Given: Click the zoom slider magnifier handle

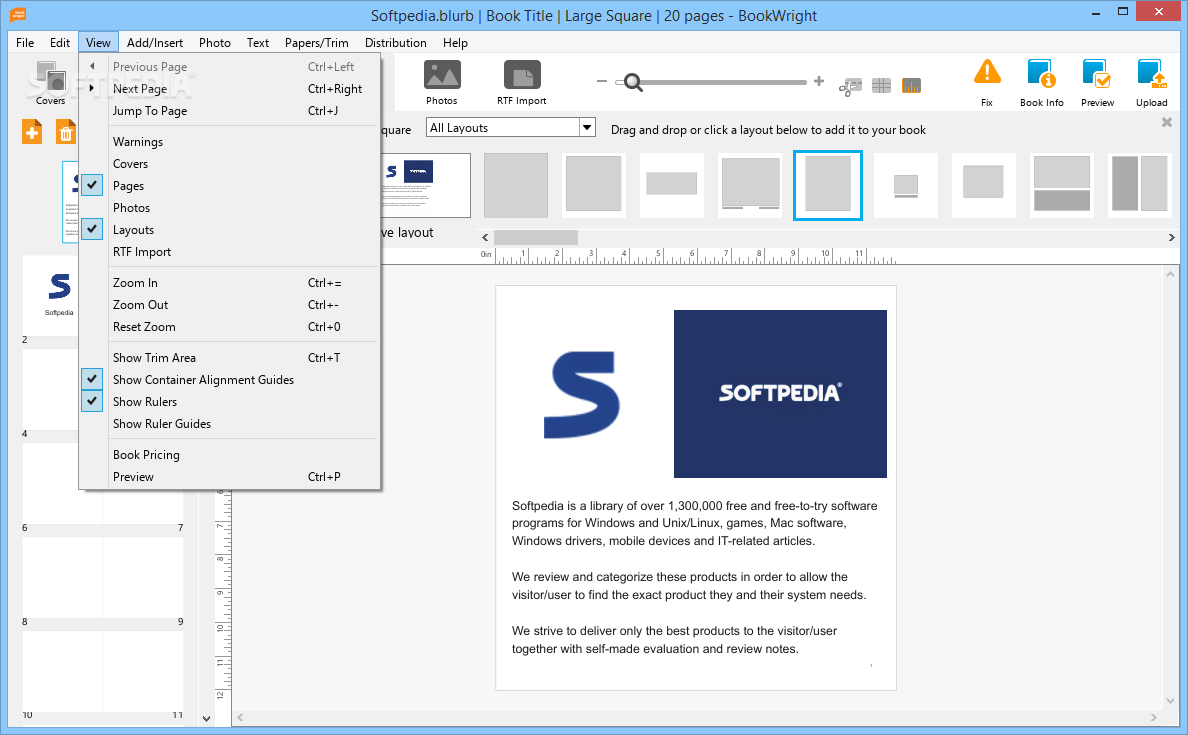Looking at the screenshot, I should pos(633,82).
